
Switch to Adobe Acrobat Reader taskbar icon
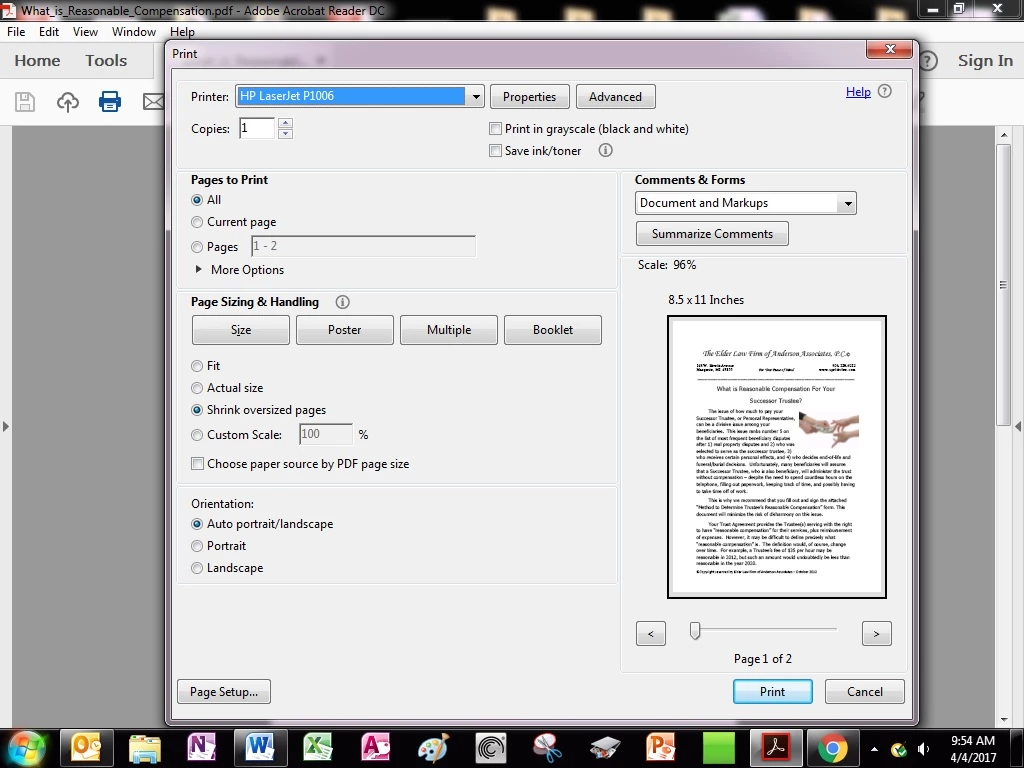click(x=775, y=747)
